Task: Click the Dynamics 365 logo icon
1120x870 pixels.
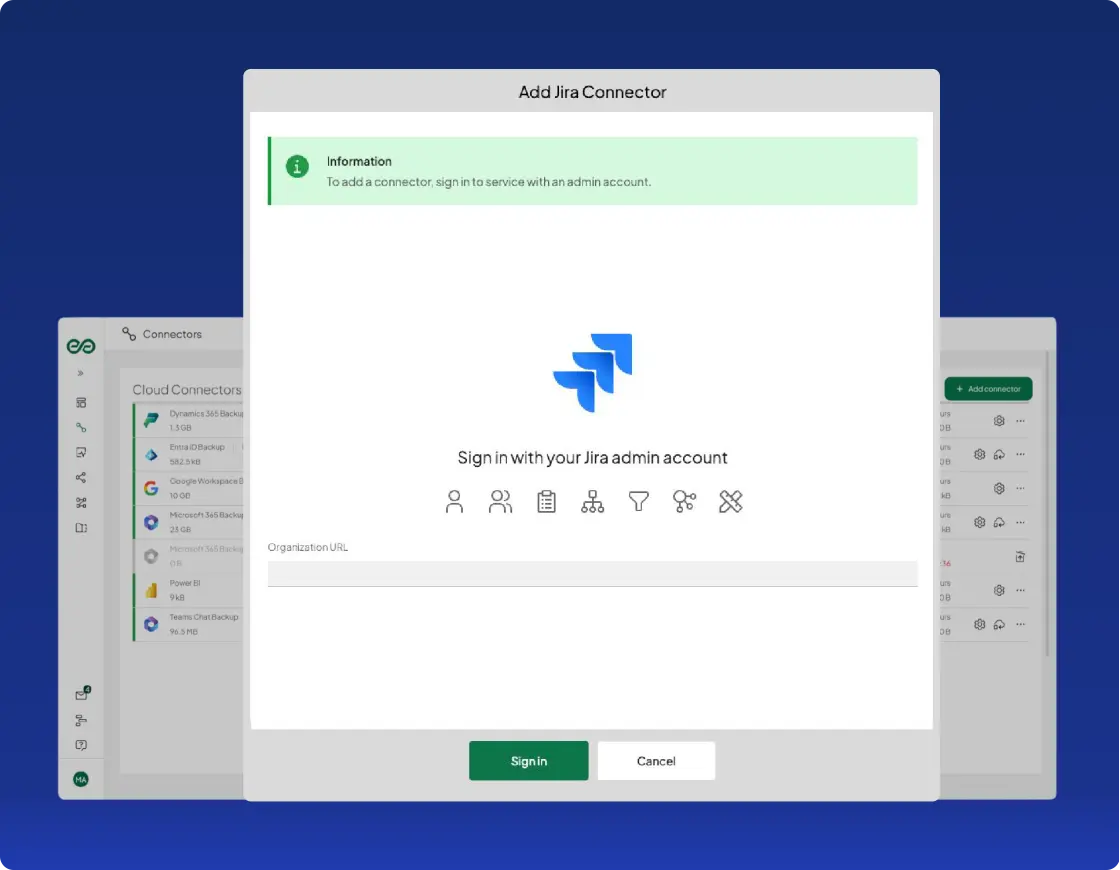Action: coord(151,420)
